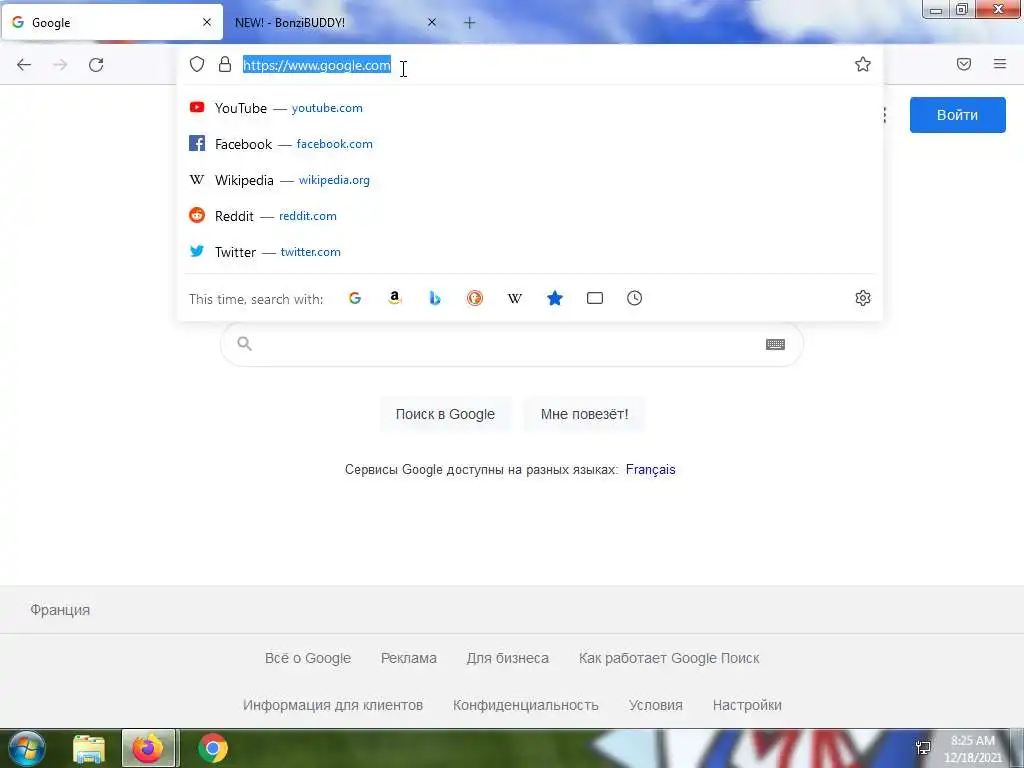The height and width of the screenshot is (768, 1024).
Task: Click the magnifier icon in Google search box
Action: [x=244, y=344]
